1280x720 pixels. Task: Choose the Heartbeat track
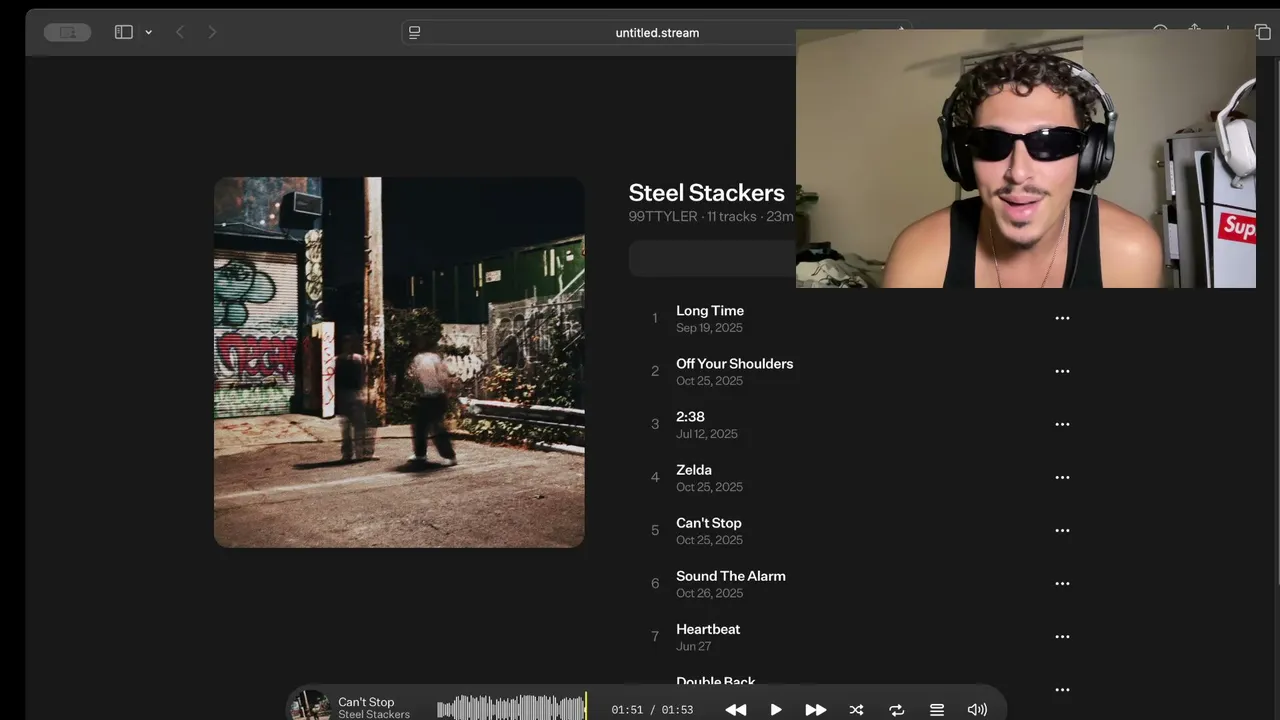tap(708, 629)
